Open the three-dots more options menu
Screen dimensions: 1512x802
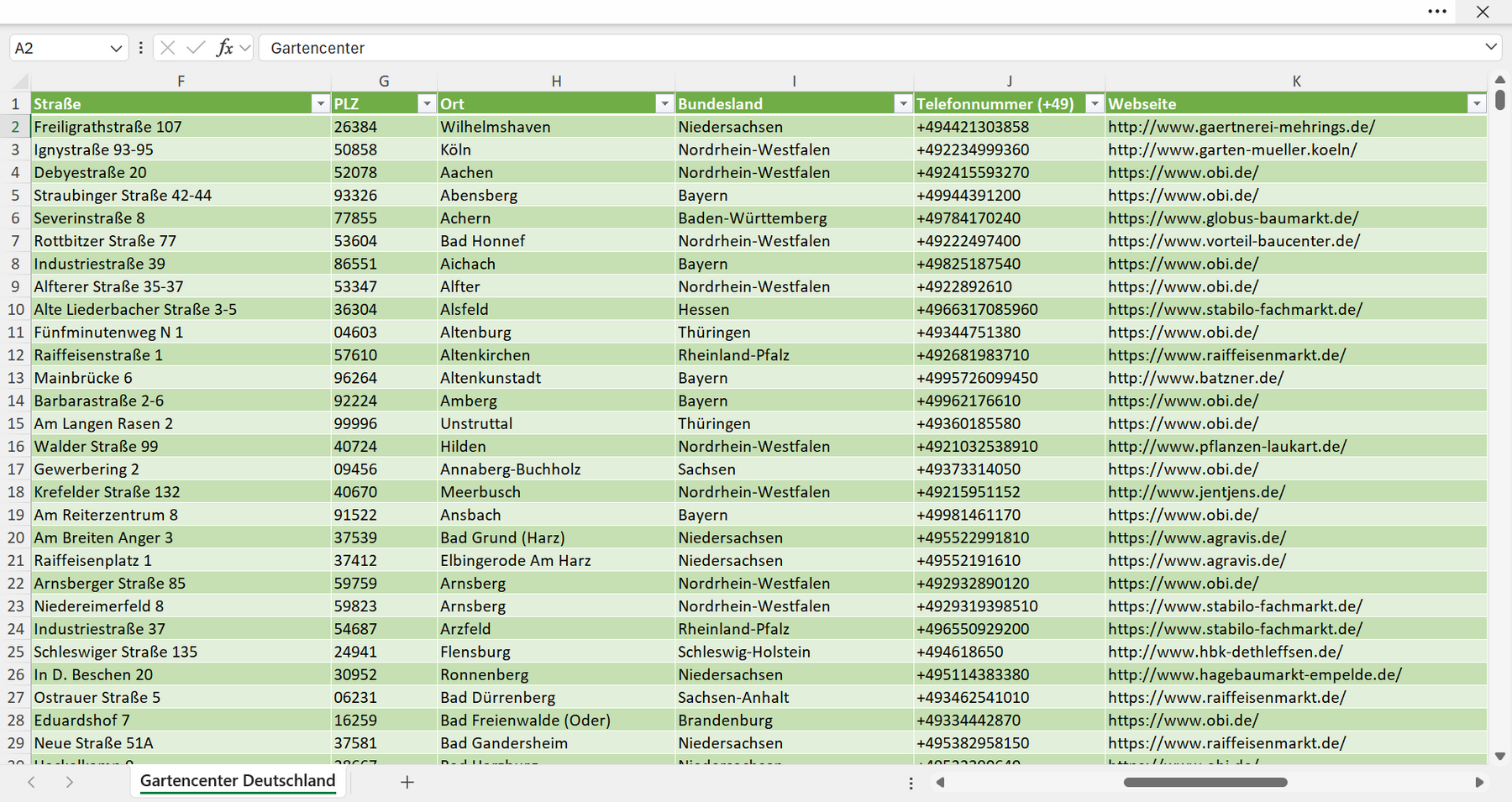point(1437,12)
